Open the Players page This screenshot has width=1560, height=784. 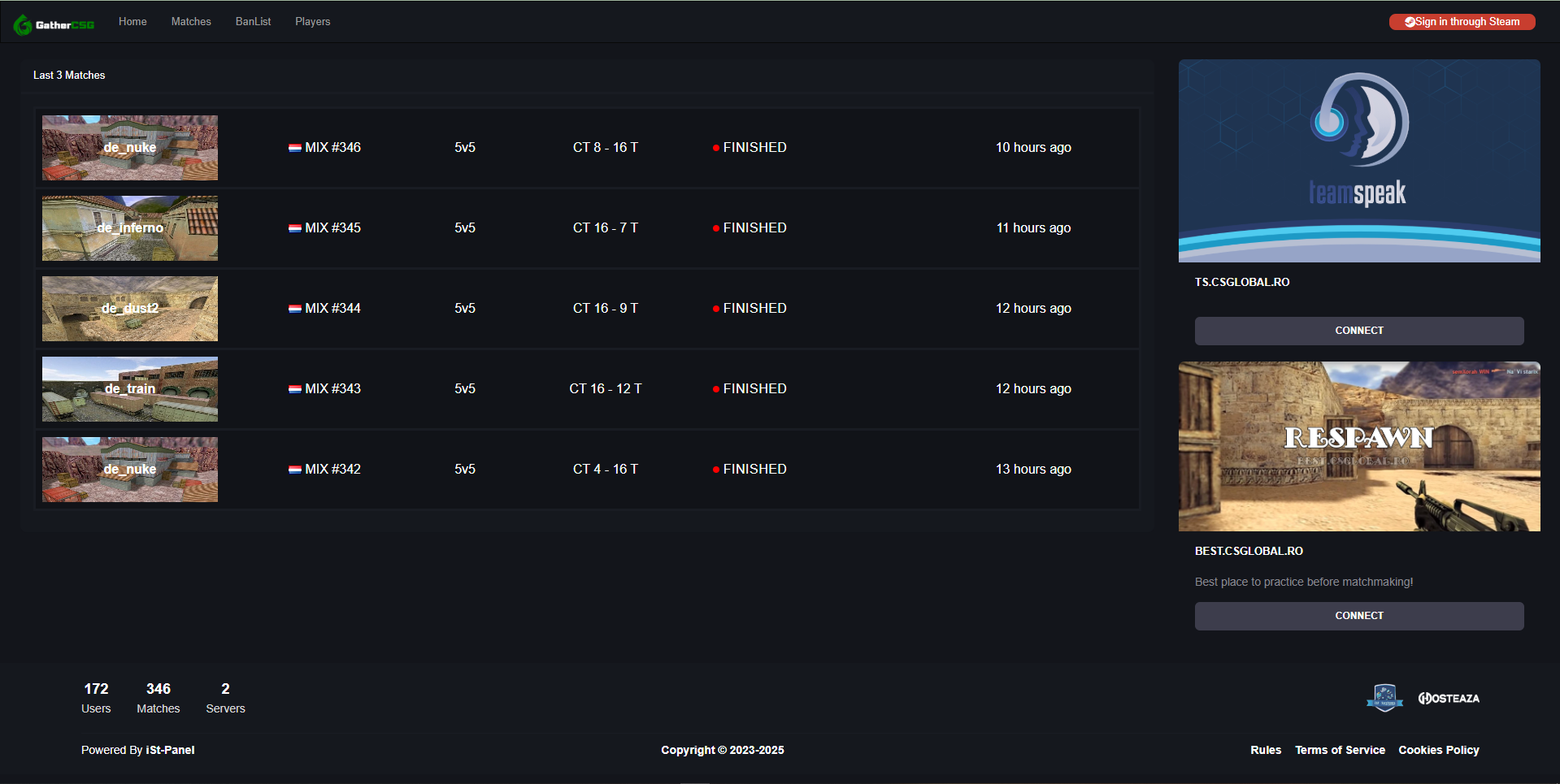click(312, 22)
